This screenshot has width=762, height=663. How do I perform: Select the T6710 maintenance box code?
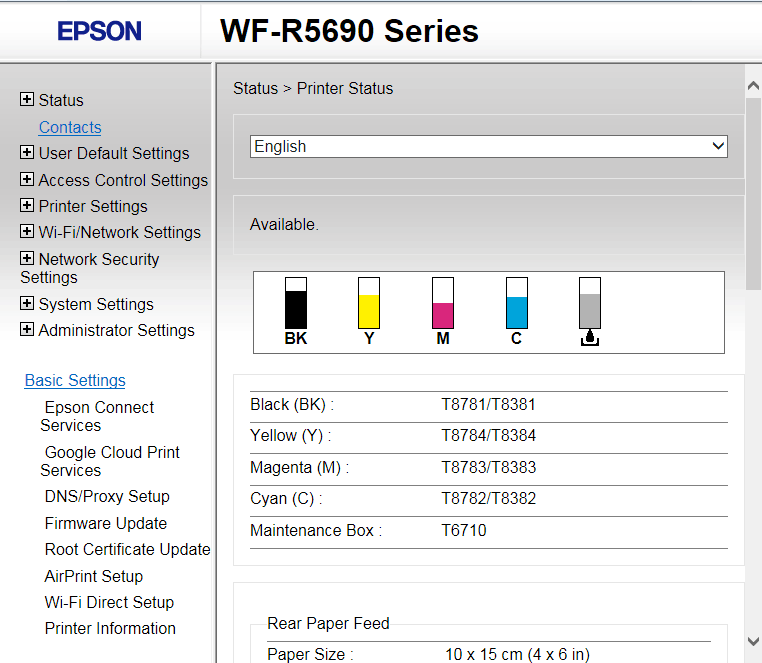coord(464,530)
